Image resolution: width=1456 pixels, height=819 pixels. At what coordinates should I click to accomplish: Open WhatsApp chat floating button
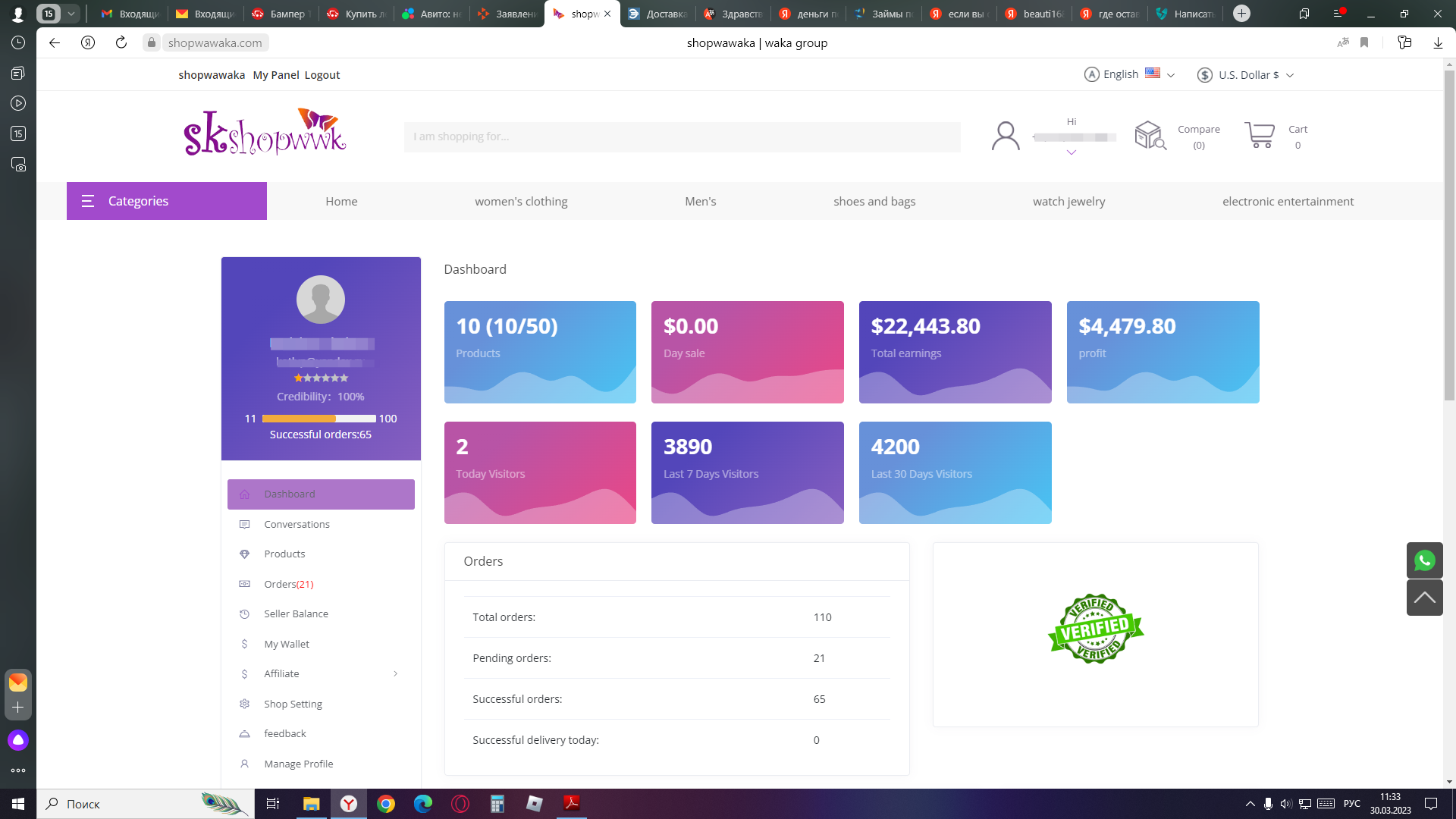[x=1424, y=560]
